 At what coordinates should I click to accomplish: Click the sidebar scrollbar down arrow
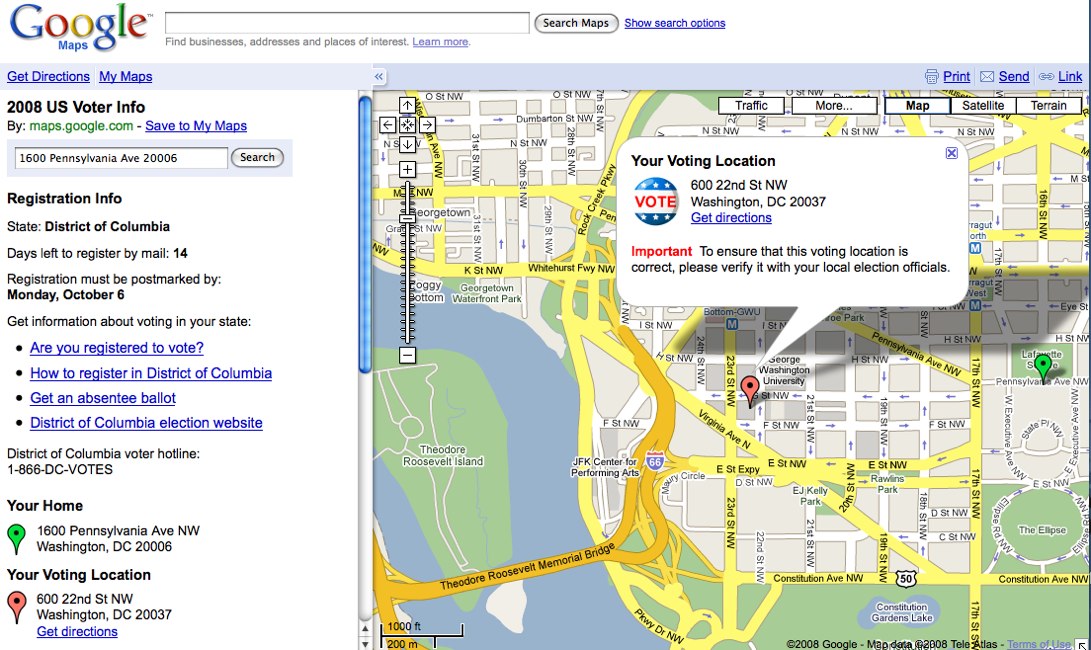(365, 643)
